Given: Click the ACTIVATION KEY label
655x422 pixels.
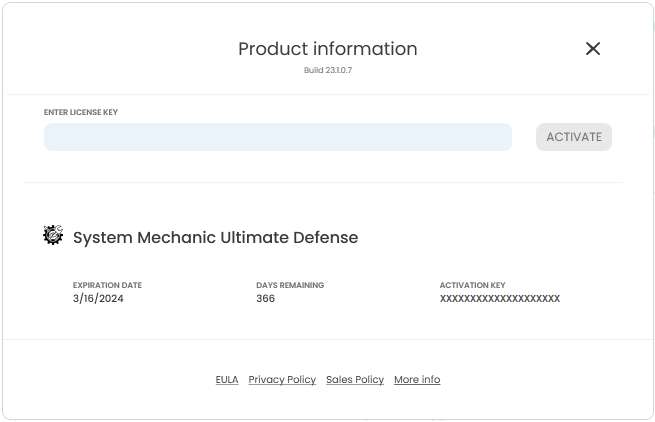Looking at the screenshot, I should 472,285.
